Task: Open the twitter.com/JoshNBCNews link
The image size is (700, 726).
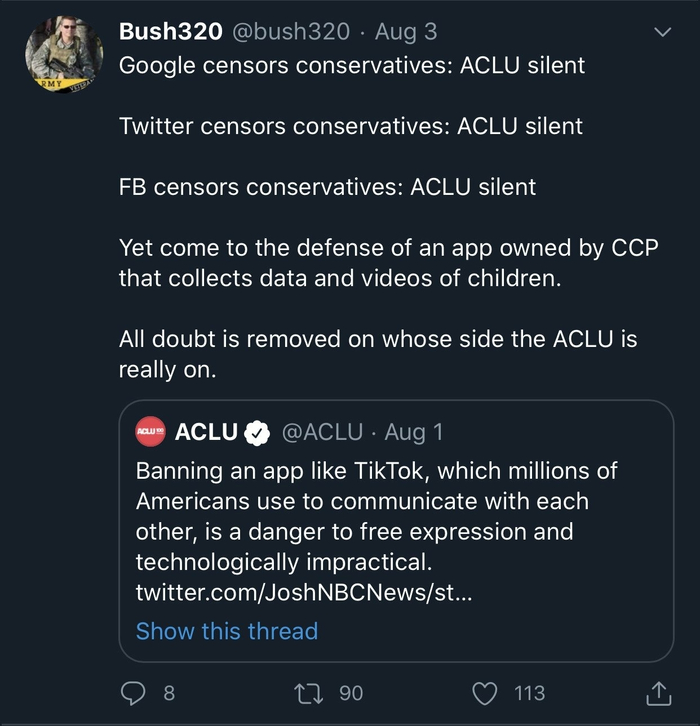Action: point(303,593)
